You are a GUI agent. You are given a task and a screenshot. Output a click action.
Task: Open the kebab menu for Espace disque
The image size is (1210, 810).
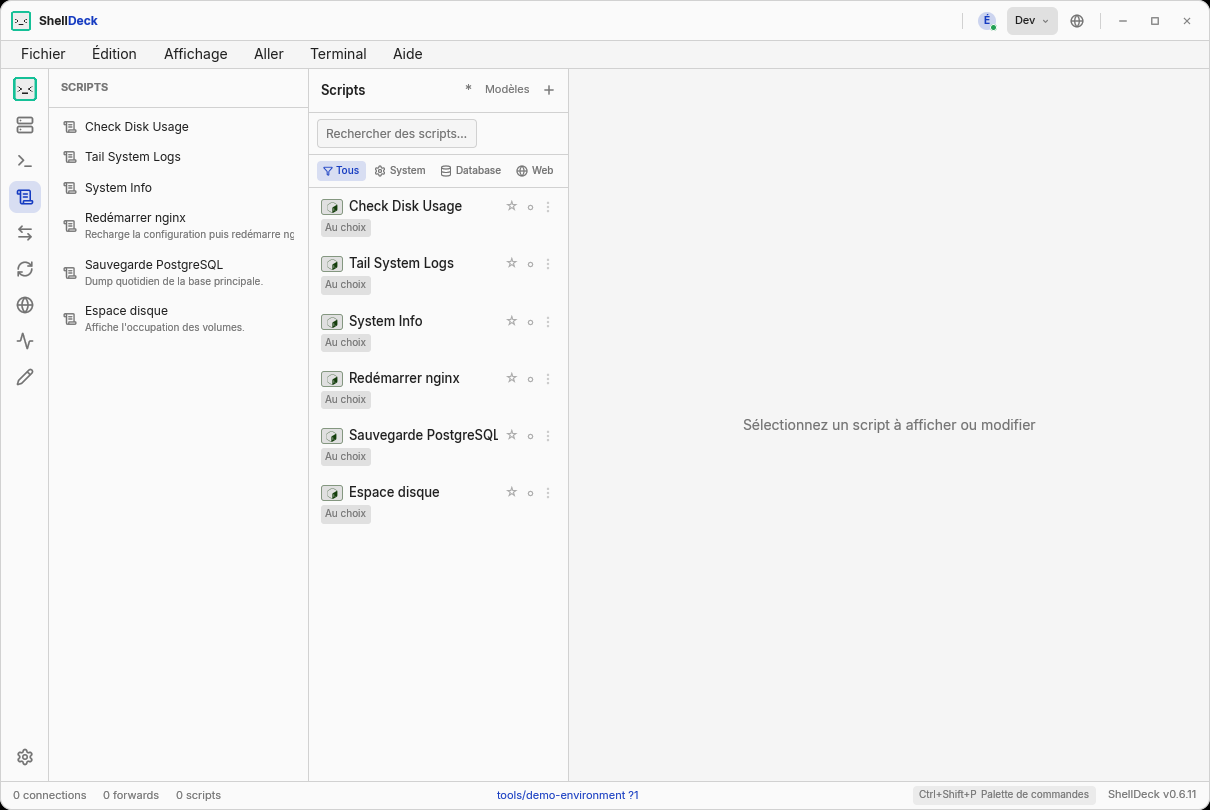tap(548, 493)
